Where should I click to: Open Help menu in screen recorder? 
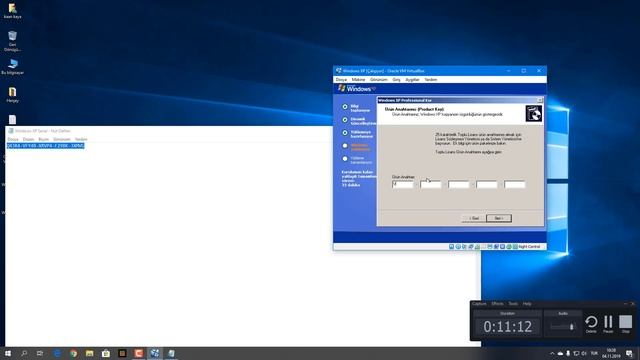[x=527, y=304]
